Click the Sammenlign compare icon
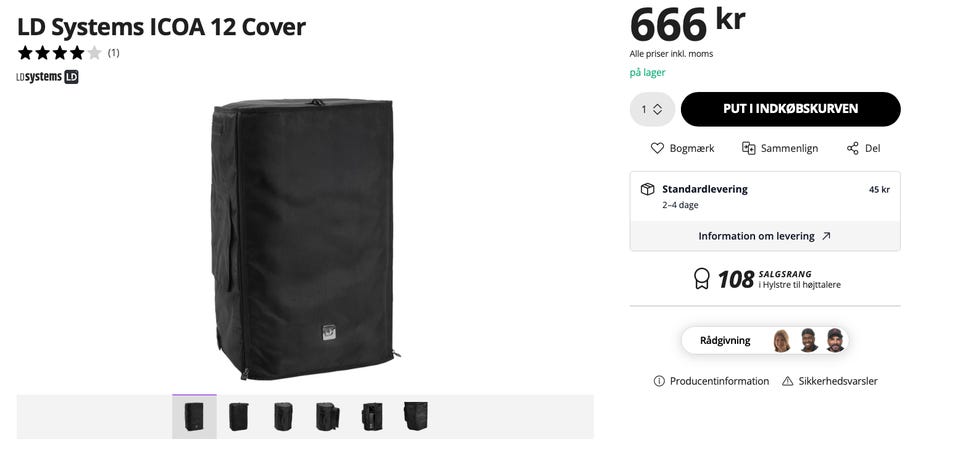The width and height of the screenshot is (960, 460). [x=748, y=148]
